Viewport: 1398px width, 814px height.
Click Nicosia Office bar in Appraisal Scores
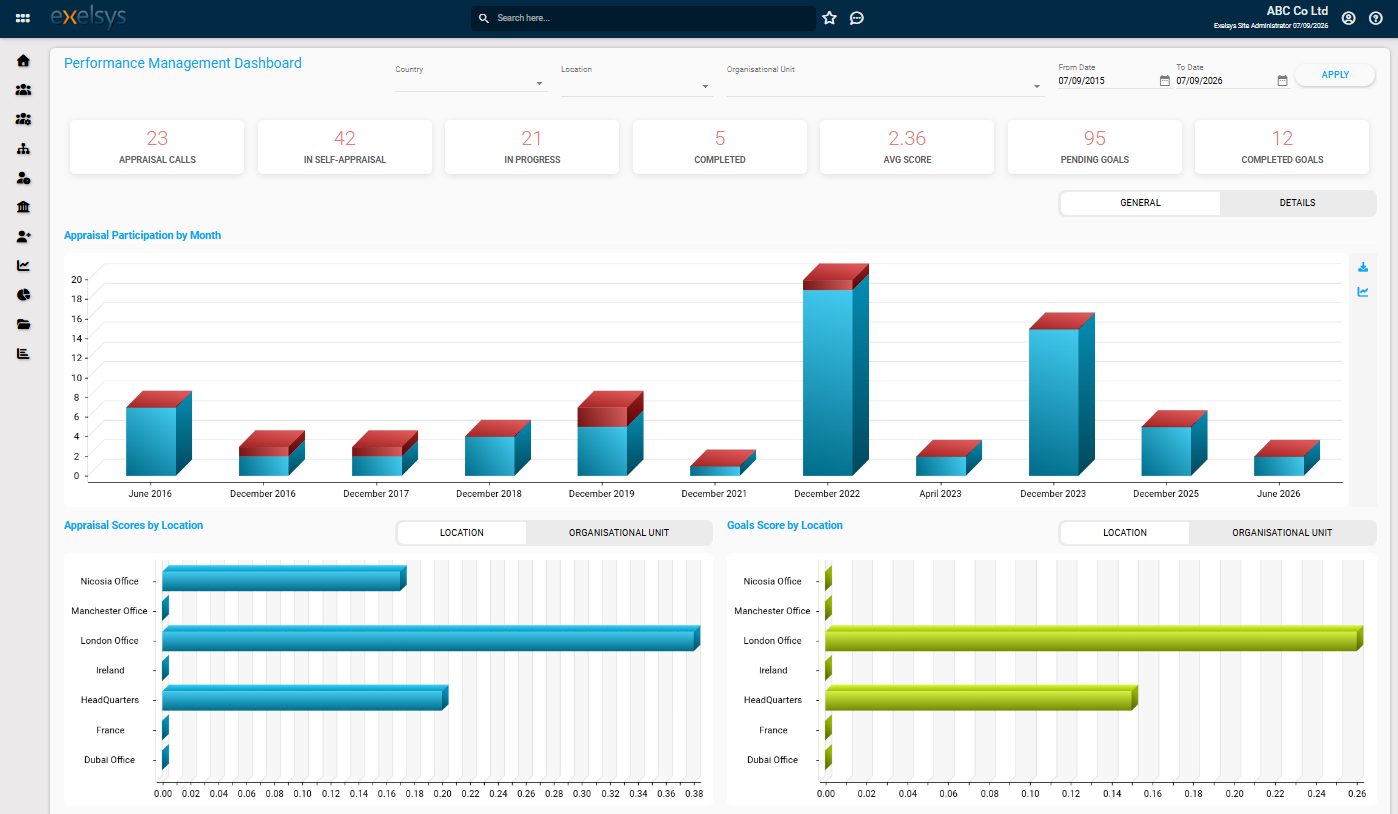(283, 579)
